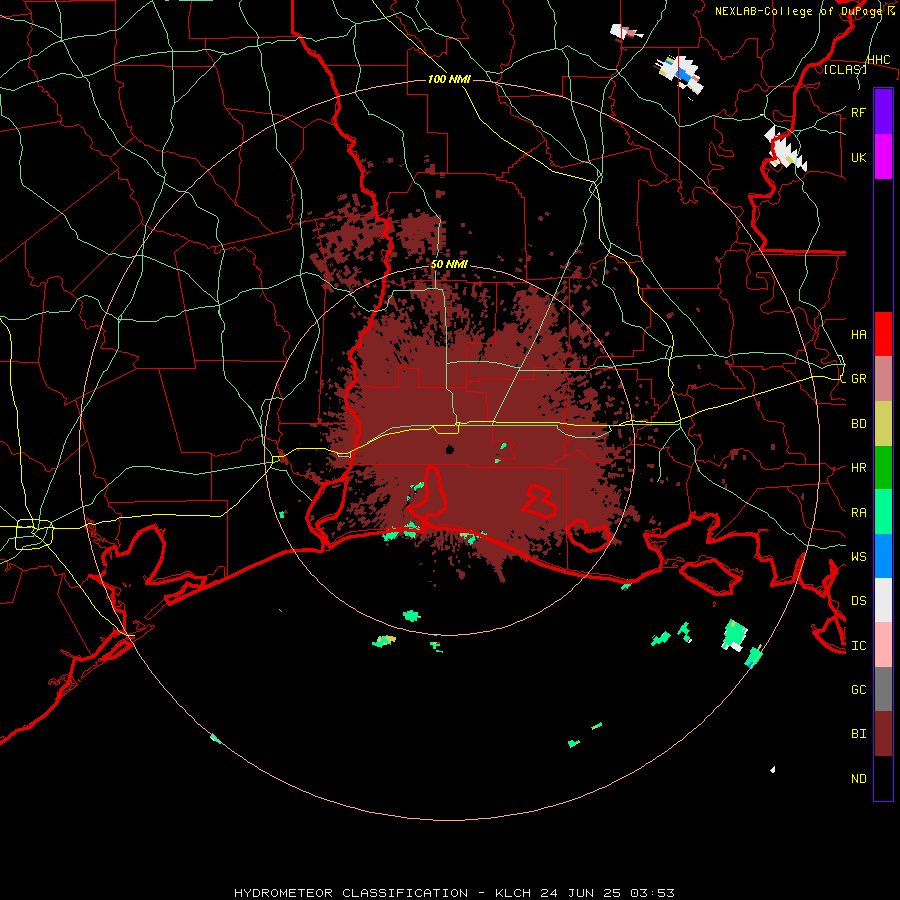
Task: Click the HHC product code label
Action: click(x=879, y=60)
